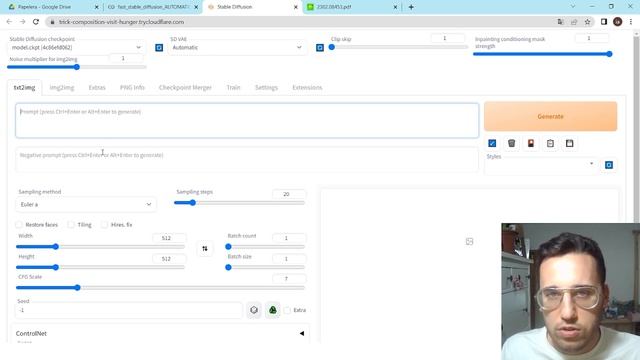
Task: Adjust Inpainting conditioning mask strength slider
Action: (543, 54)
